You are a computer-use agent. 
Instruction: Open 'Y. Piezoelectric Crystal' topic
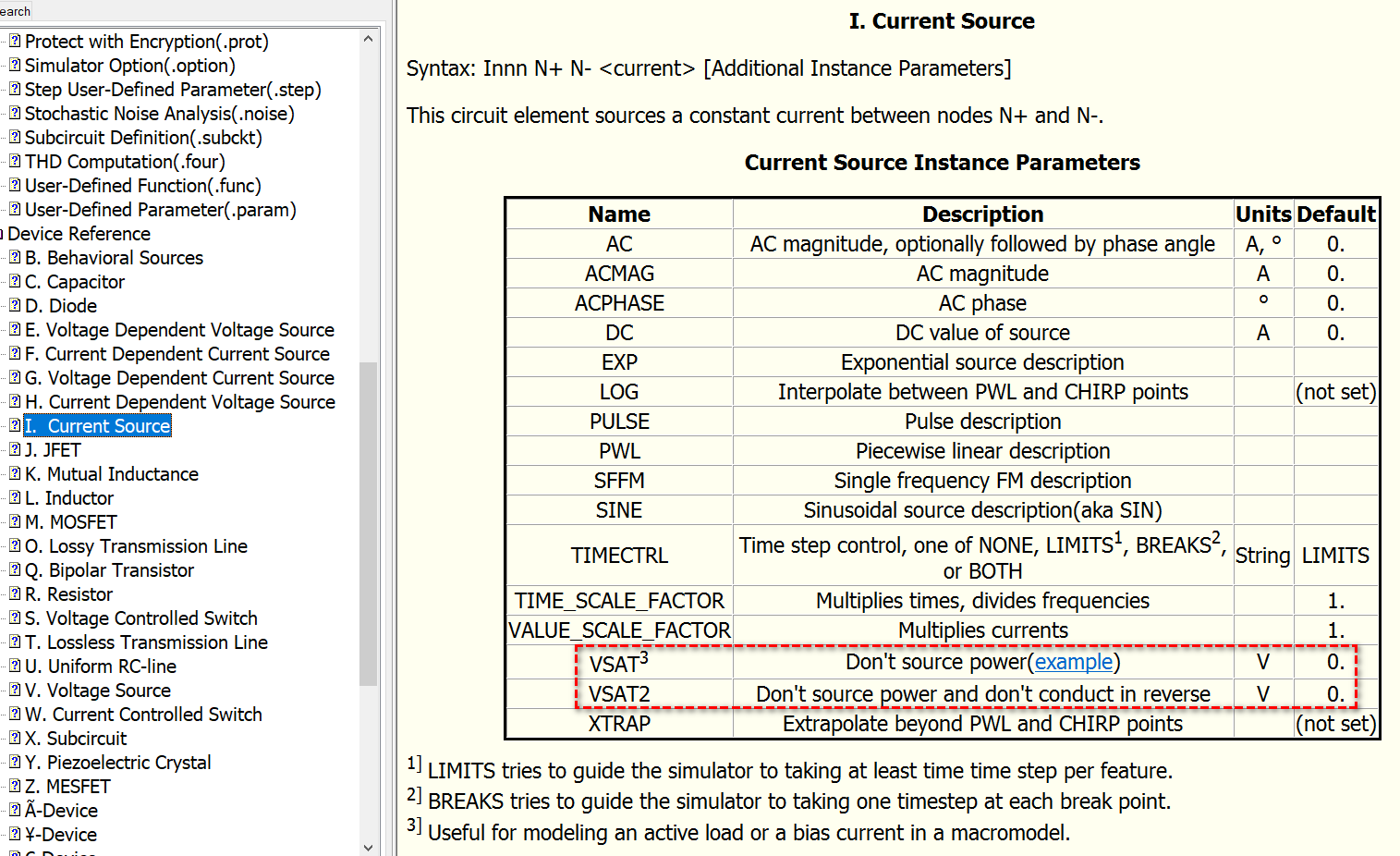click(x=118, y=763)
